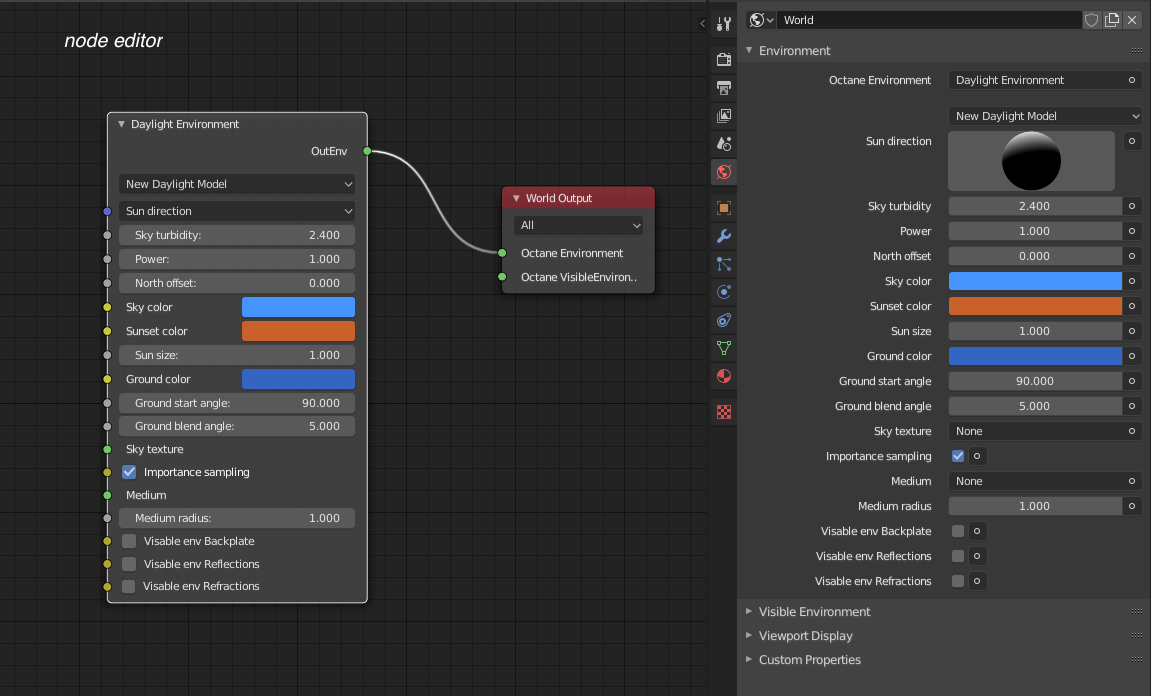Toggle Importance sampling checkbox in node
The height and width of the screenshot is (696, 1151).
(x=129, y=472)
